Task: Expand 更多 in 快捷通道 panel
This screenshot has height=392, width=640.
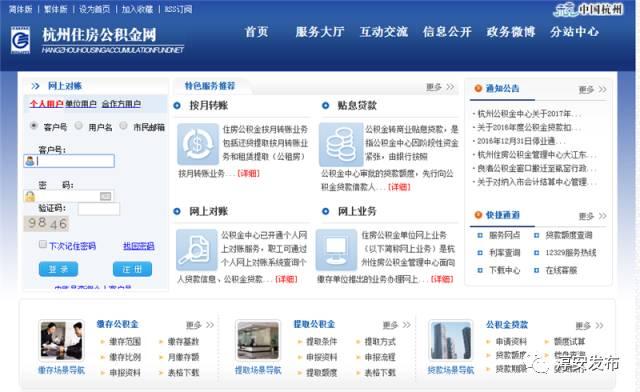Action: pos(593,216)
